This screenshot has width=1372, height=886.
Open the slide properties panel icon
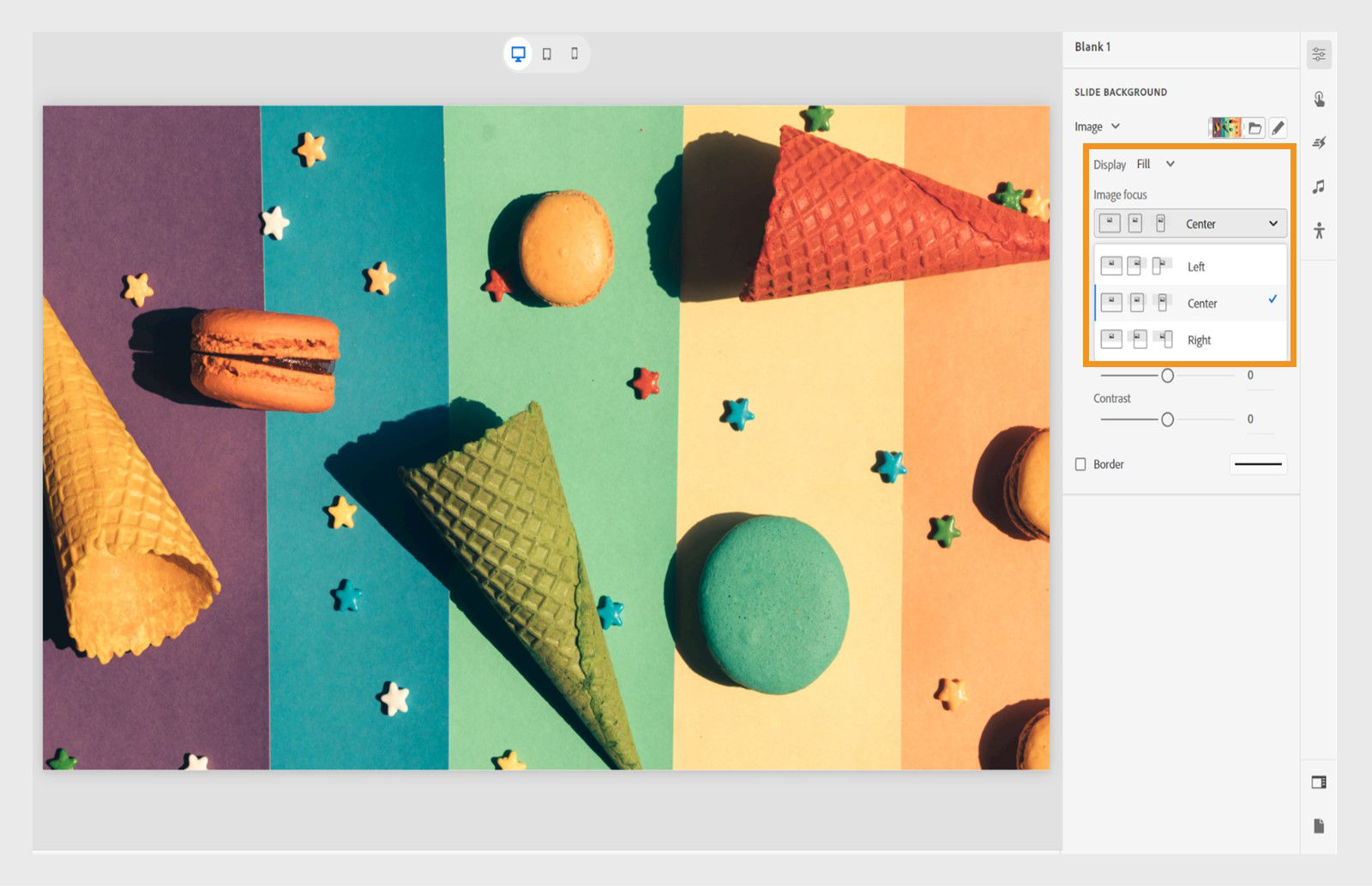1320,53
